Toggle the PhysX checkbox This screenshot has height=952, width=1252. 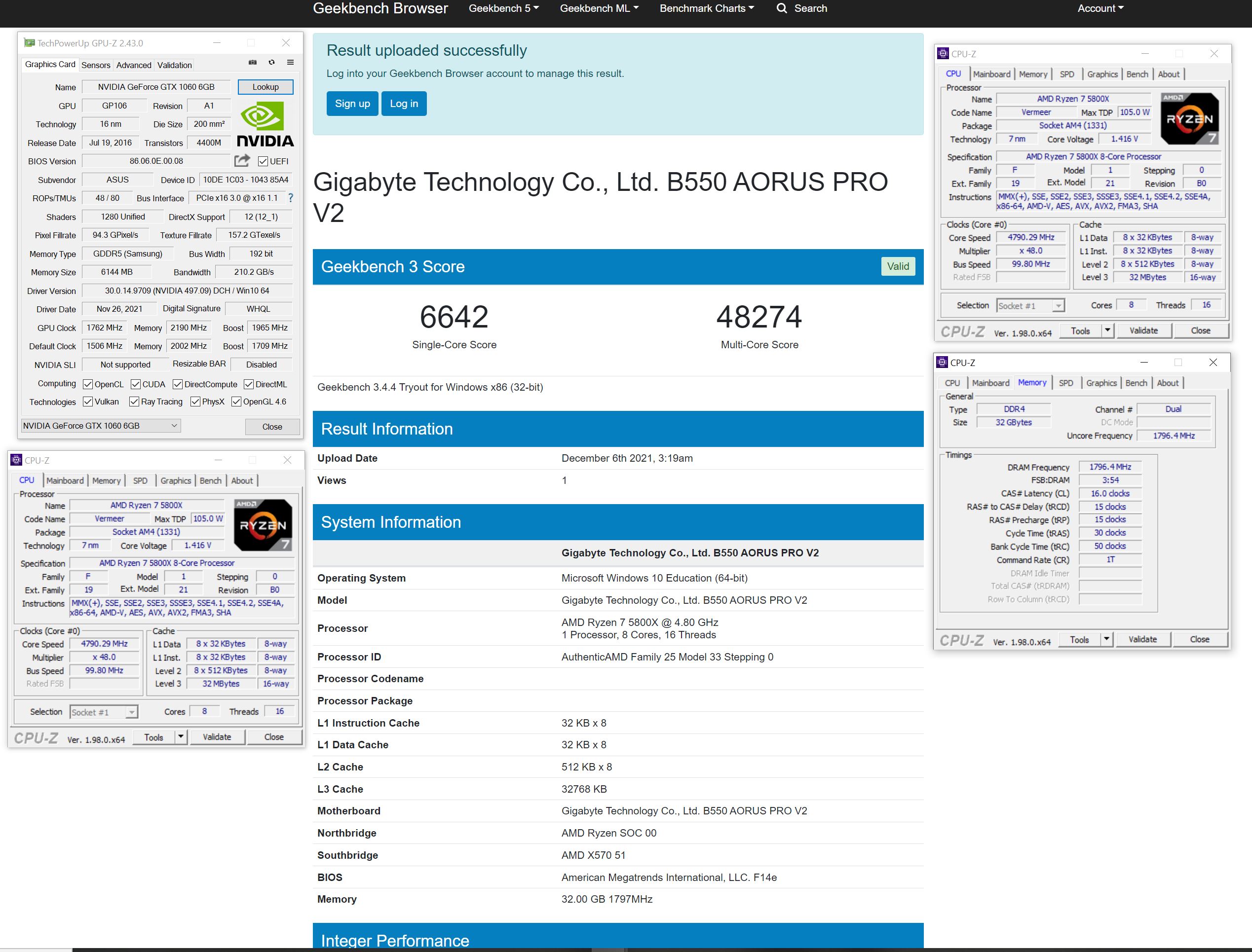point(195,402)
